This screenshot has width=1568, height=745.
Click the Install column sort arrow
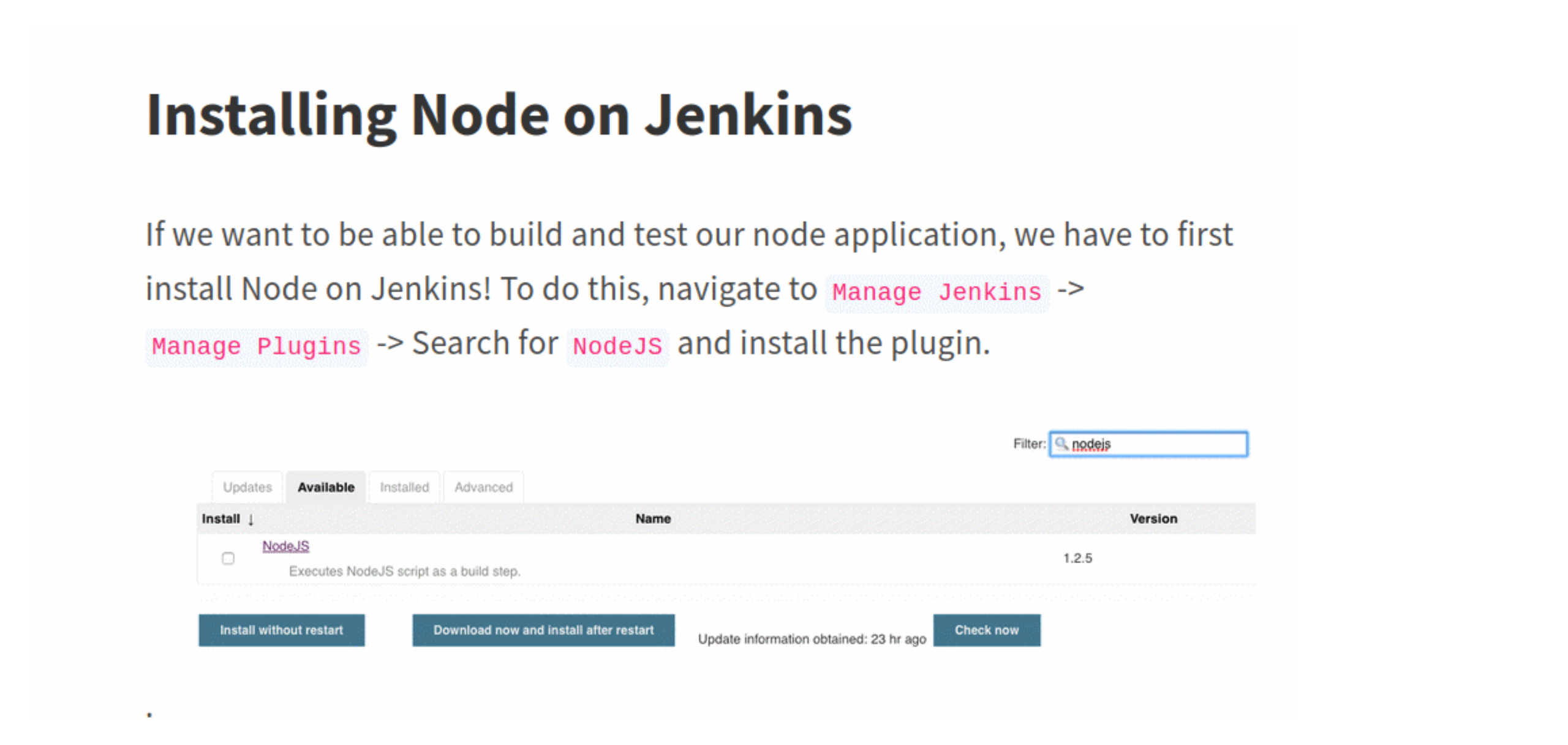(x=251, y=520)
